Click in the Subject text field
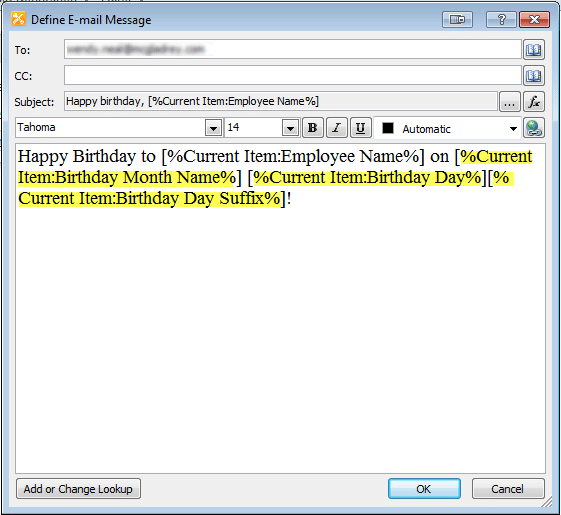 click(281, 101)
